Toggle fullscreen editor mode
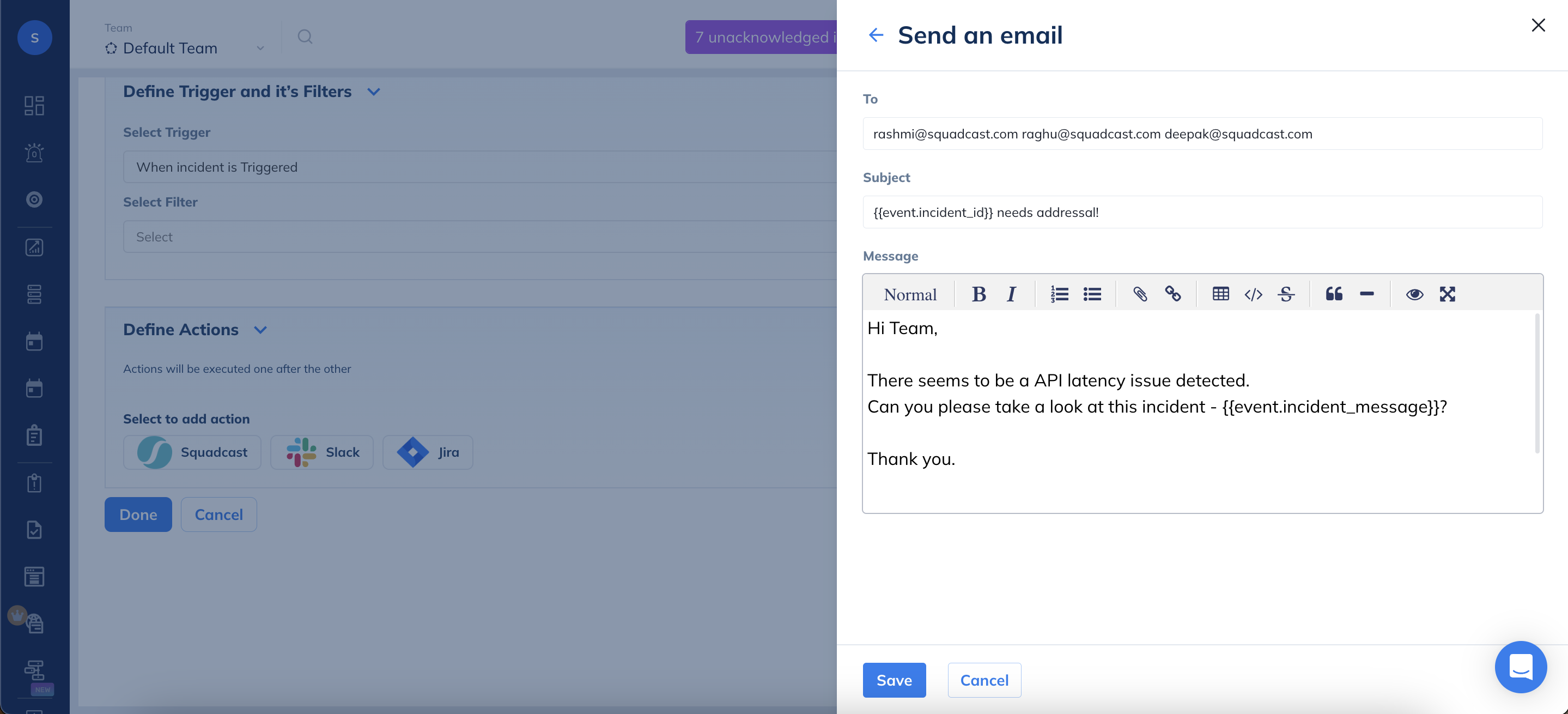Screen dimensions: 1568x714 click(1447, 295)
